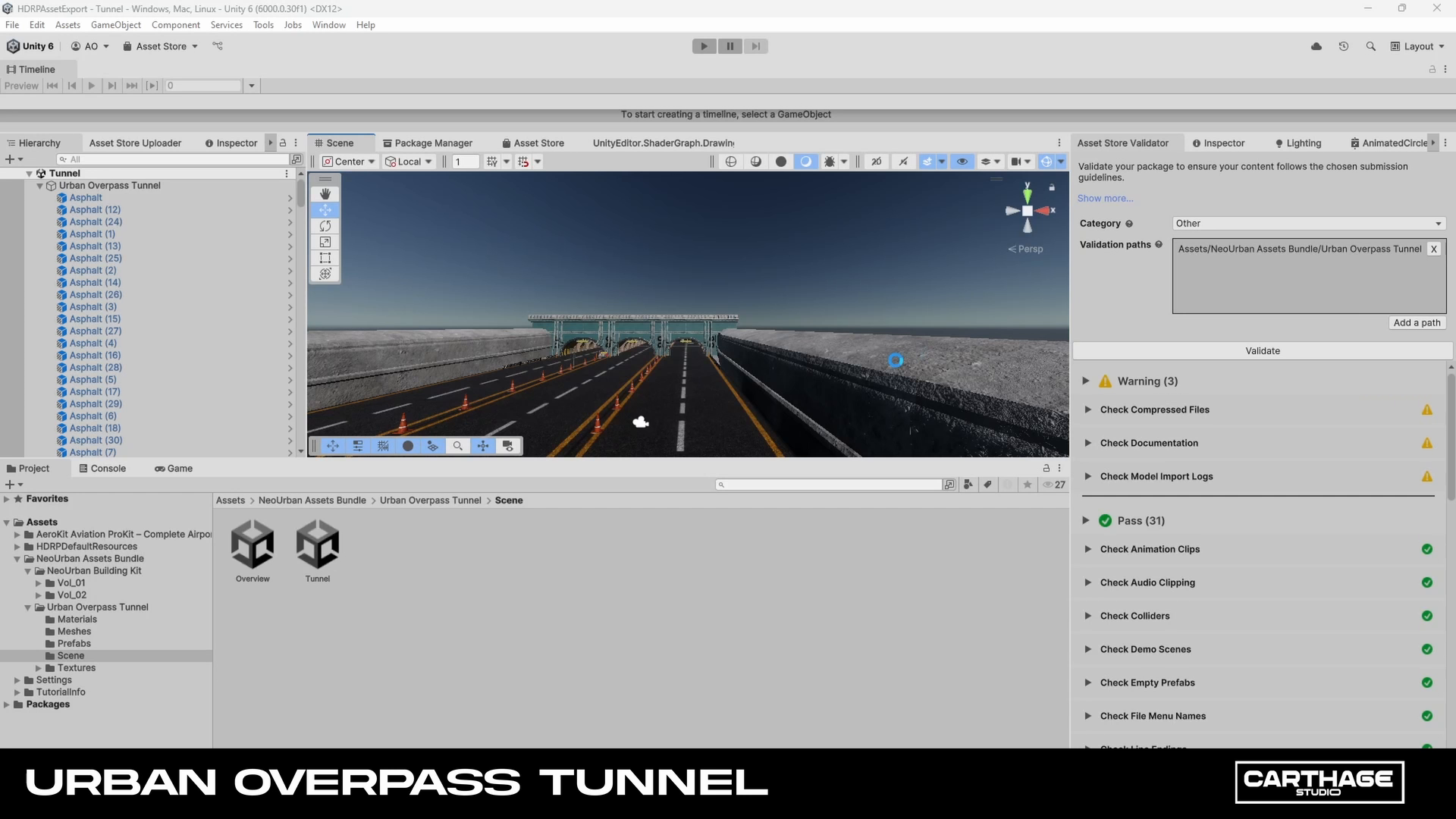
Task: Open the Undo History icon
Action: (1344, 46)
